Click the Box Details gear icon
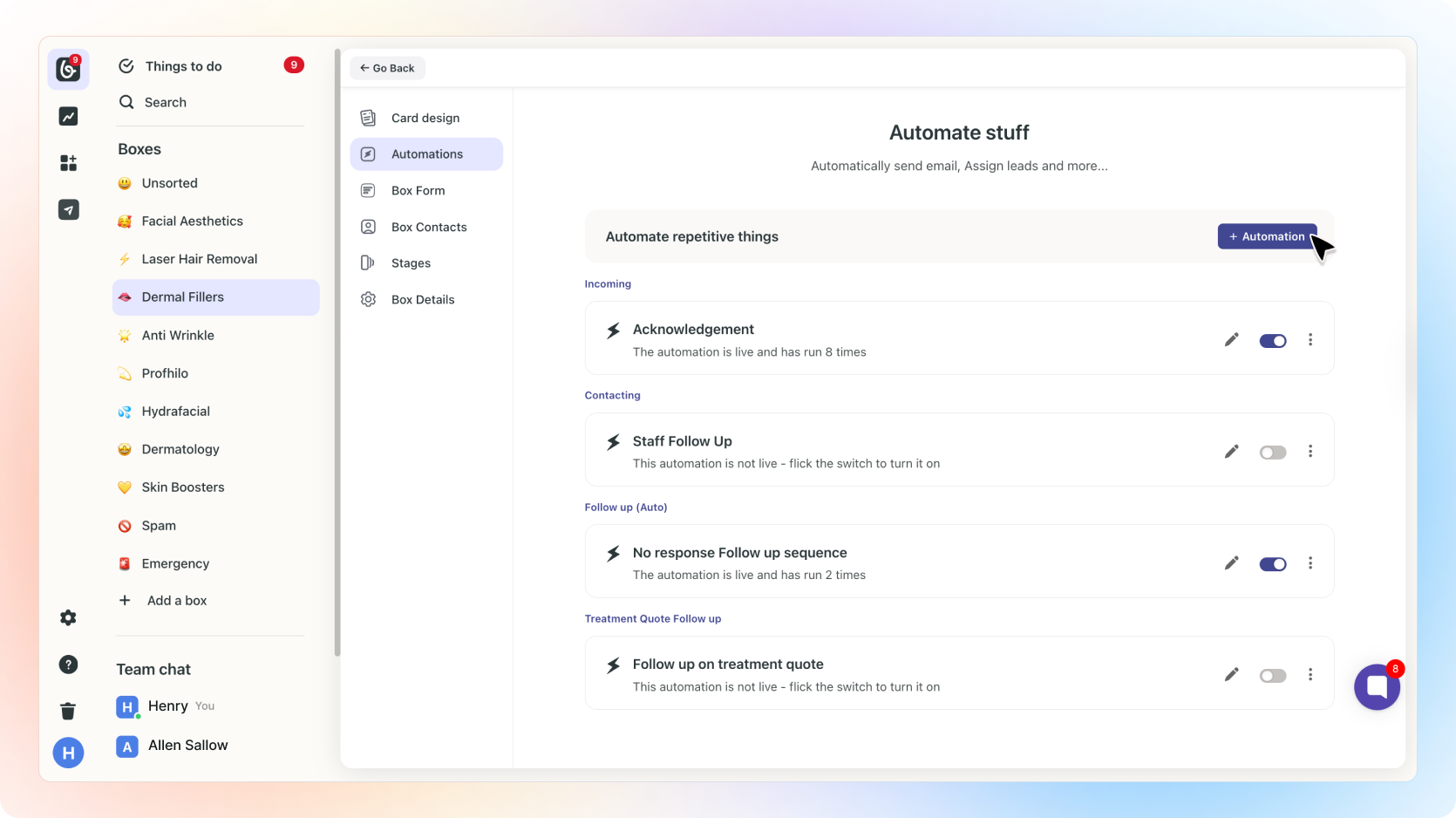Image resolution: width=1456 pixels, height=818 pixels. 368,299
